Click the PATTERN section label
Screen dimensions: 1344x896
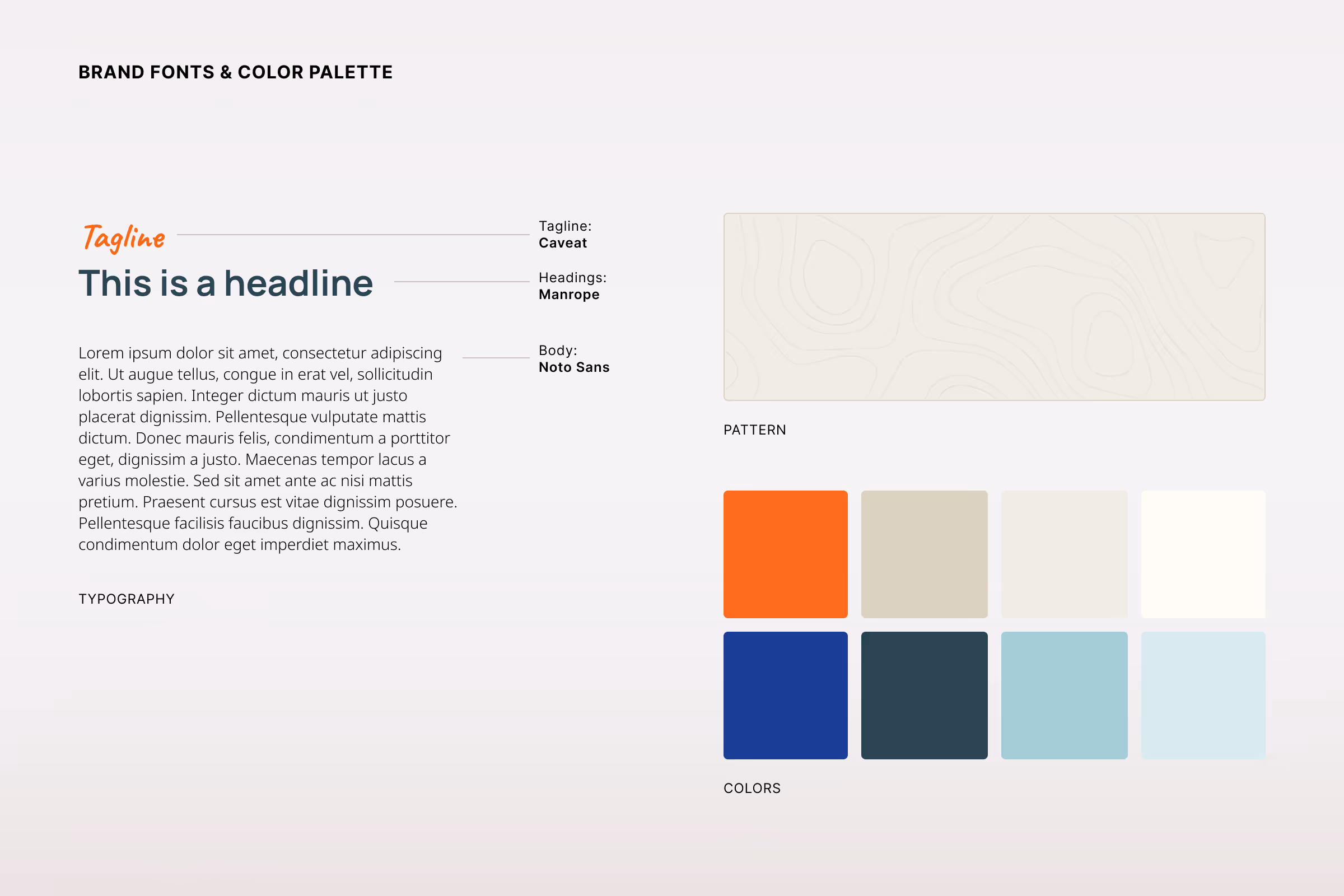click(755, 430)
